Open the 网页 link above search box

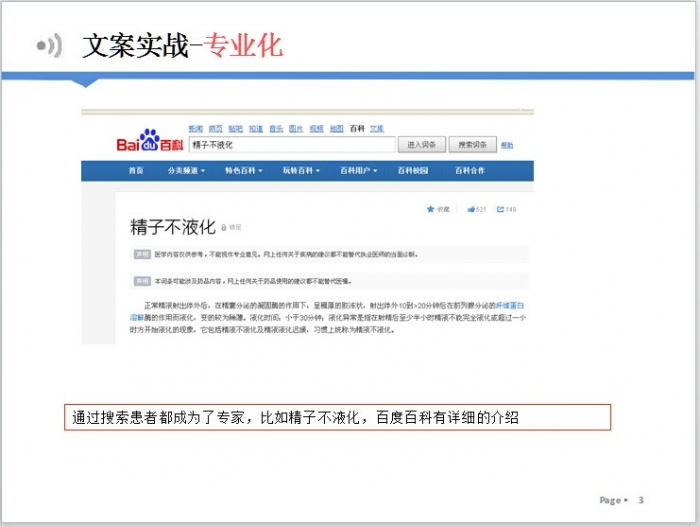click(216, 129)
